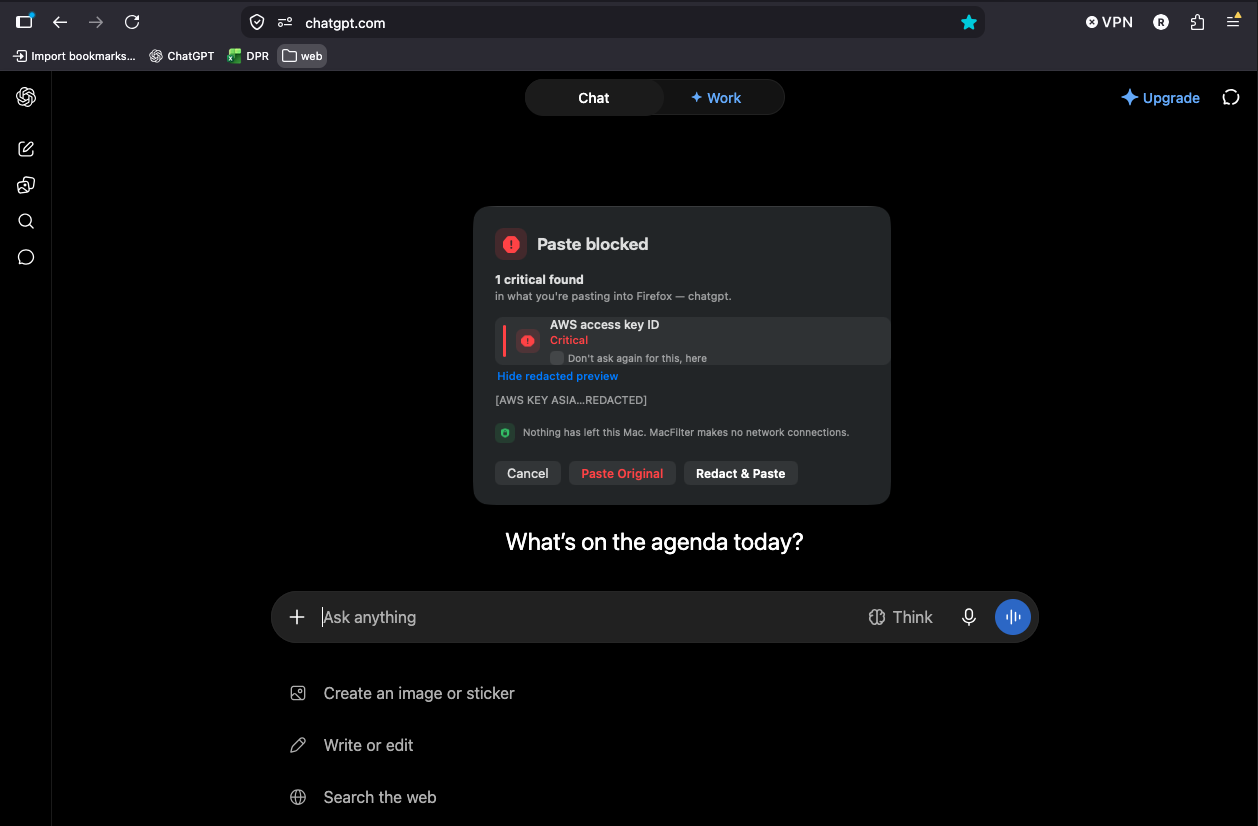Reload the chatgpt.com page

click(x=132, y=22)
